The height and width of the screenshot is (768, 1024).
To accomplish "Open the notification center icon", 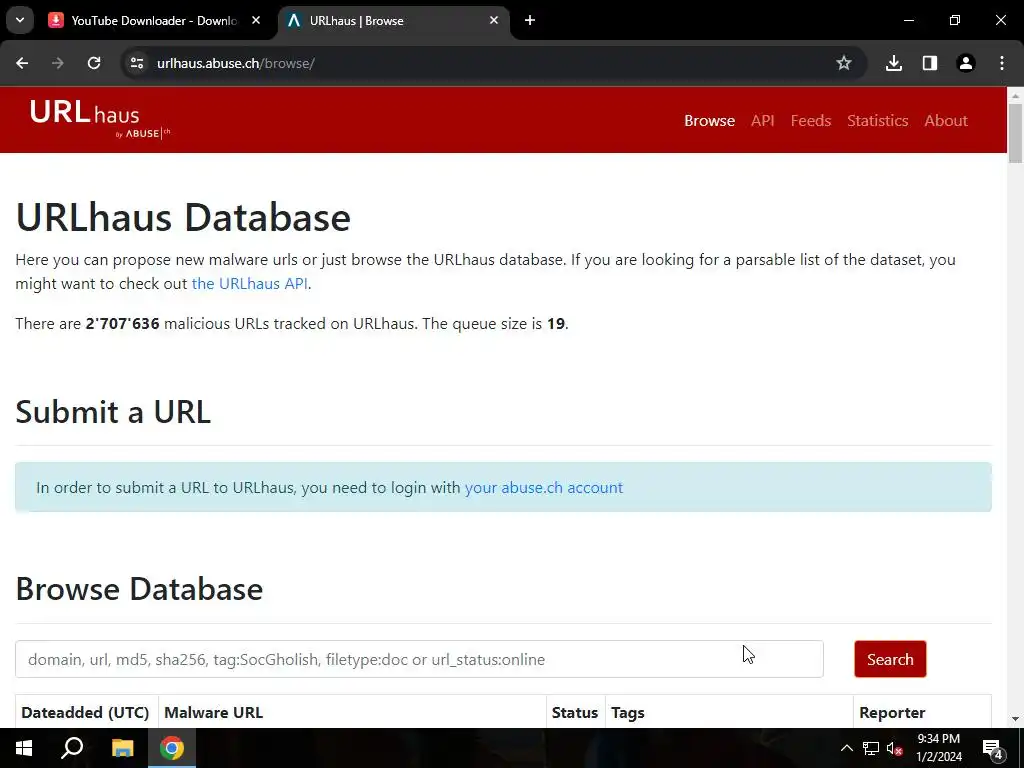I will 993,748.
